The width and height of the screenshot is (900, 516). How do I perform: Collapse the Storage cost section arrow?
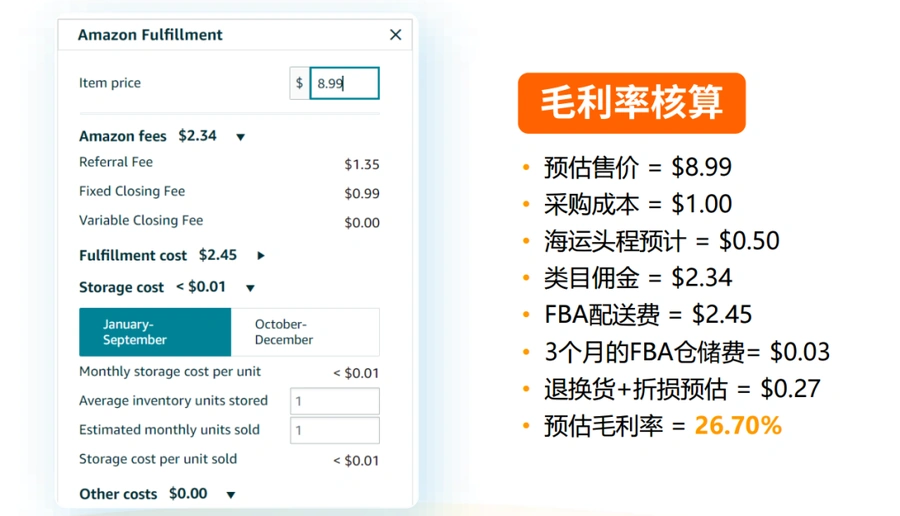[x=250, y=288]
